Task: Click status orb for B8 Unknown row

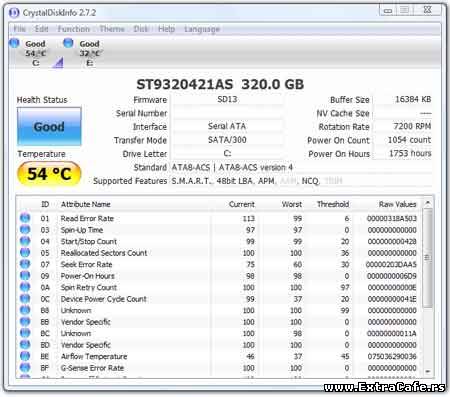Action: (x=25, y=310)
